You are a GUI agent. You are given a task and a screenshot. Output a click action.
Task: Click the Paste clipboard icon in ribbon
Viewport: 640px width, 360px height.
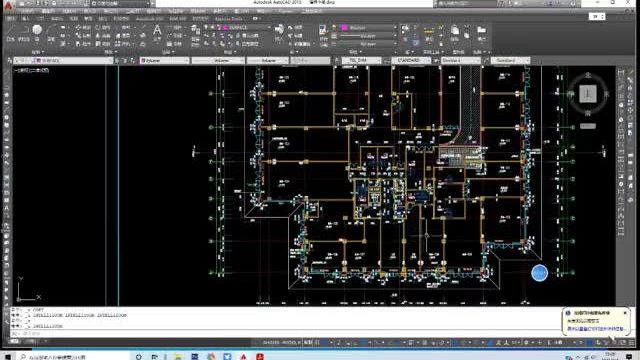(x=454, y=30)
